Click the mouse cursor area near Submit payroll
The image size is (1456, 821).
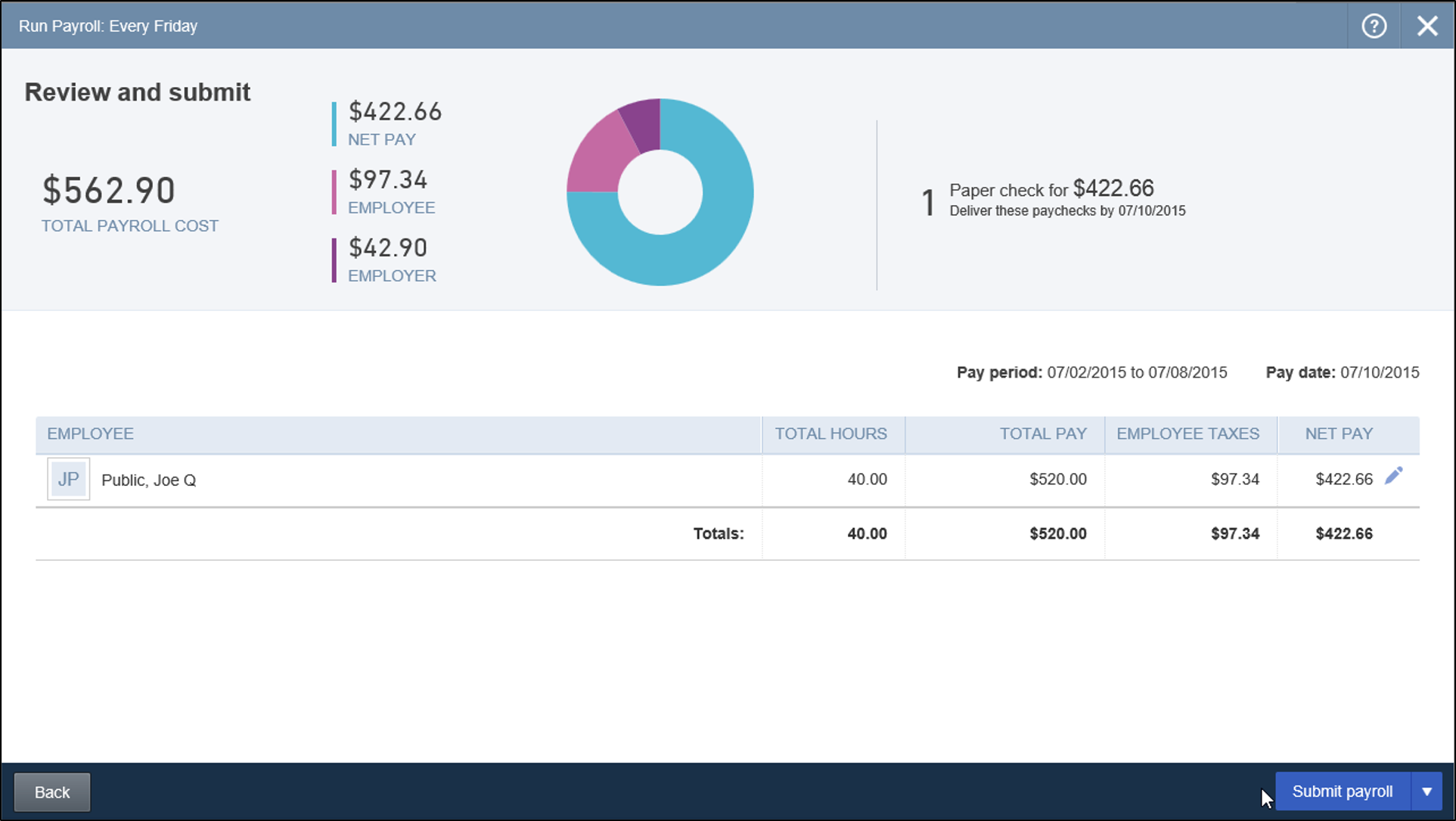(1267, 798)
